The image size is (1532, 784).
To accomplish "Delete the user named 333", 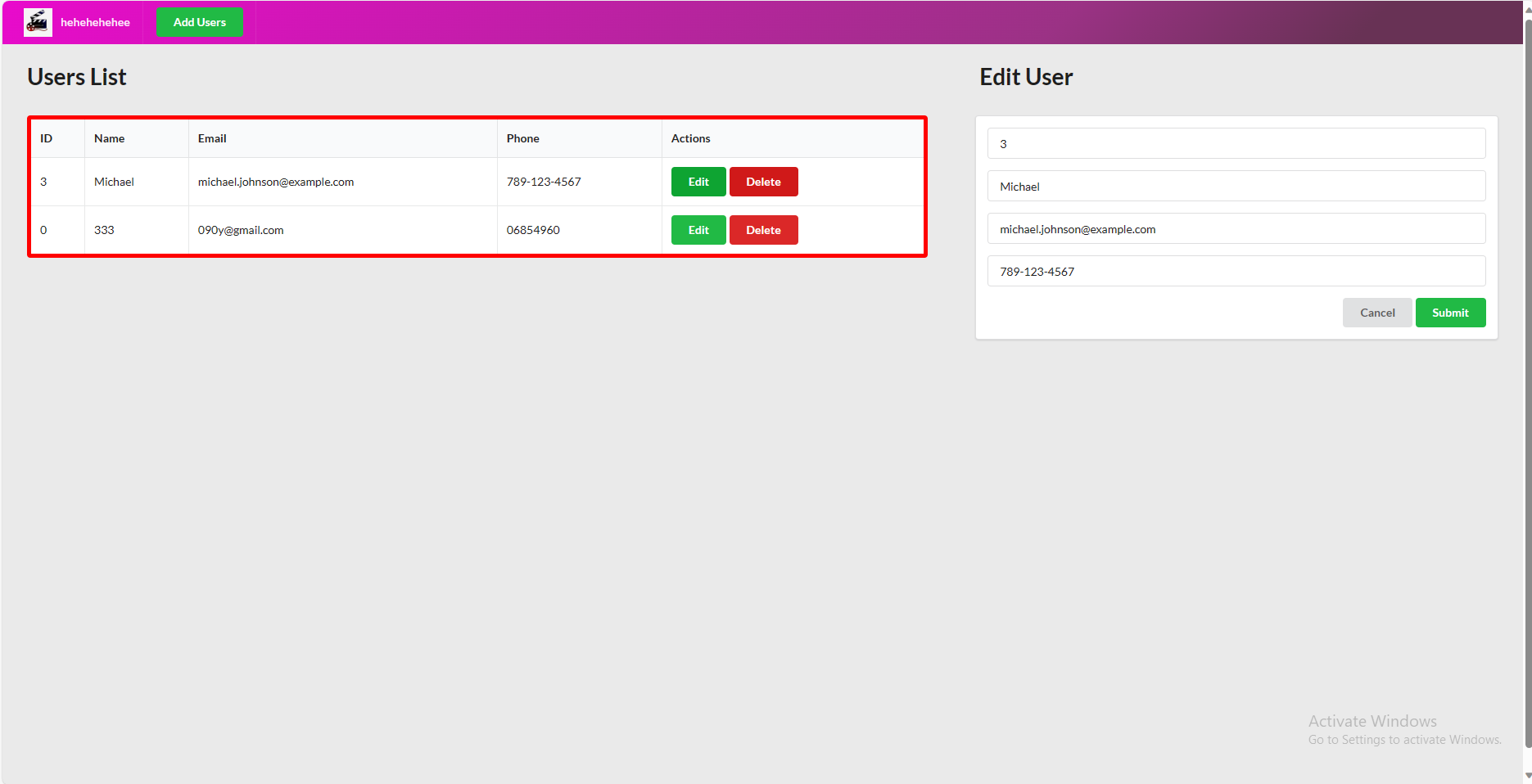I will click(762, 230).
